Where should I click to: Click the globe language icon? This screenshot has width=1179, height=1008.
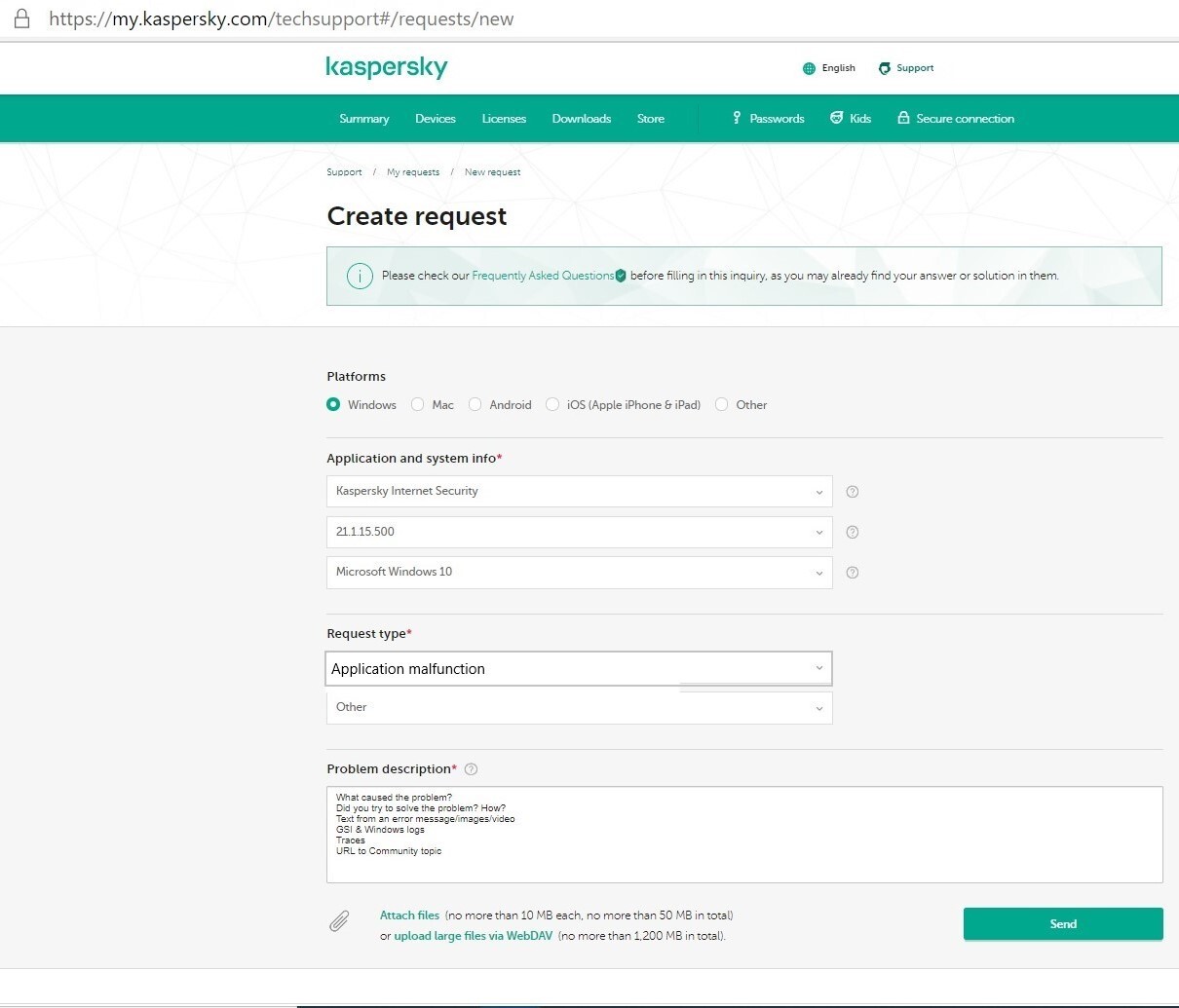coord(809,68)
